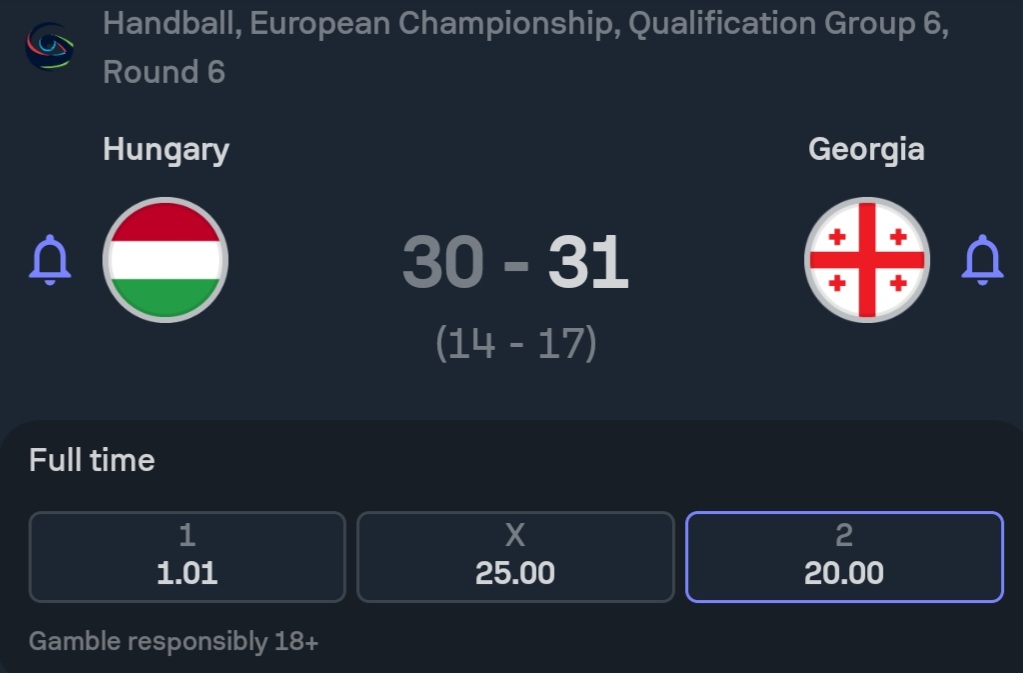Select away win odds 20.00
The image size is (1023, 673).
[844, 557]
